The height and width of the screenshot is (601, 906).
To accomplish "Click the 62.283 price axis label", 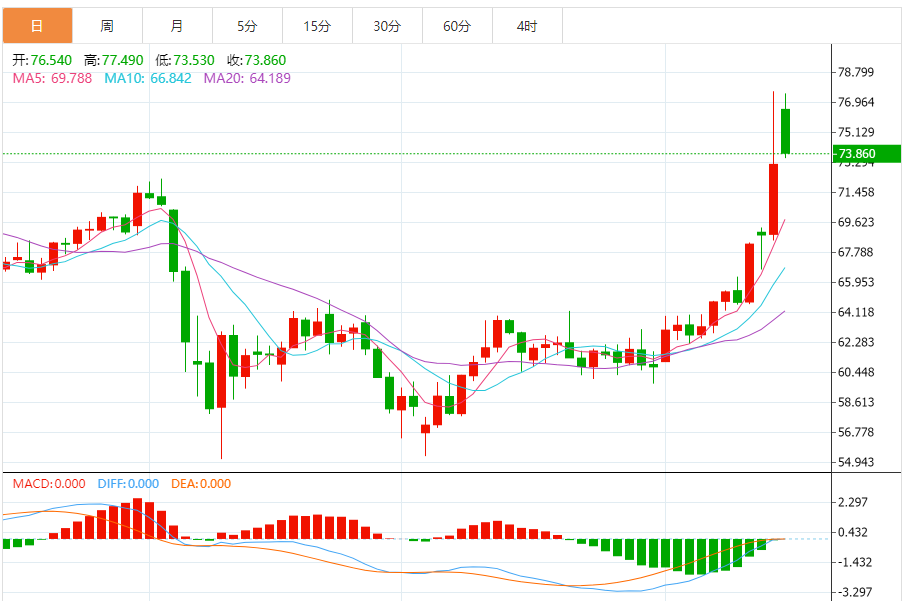I will tap(856, 343).
